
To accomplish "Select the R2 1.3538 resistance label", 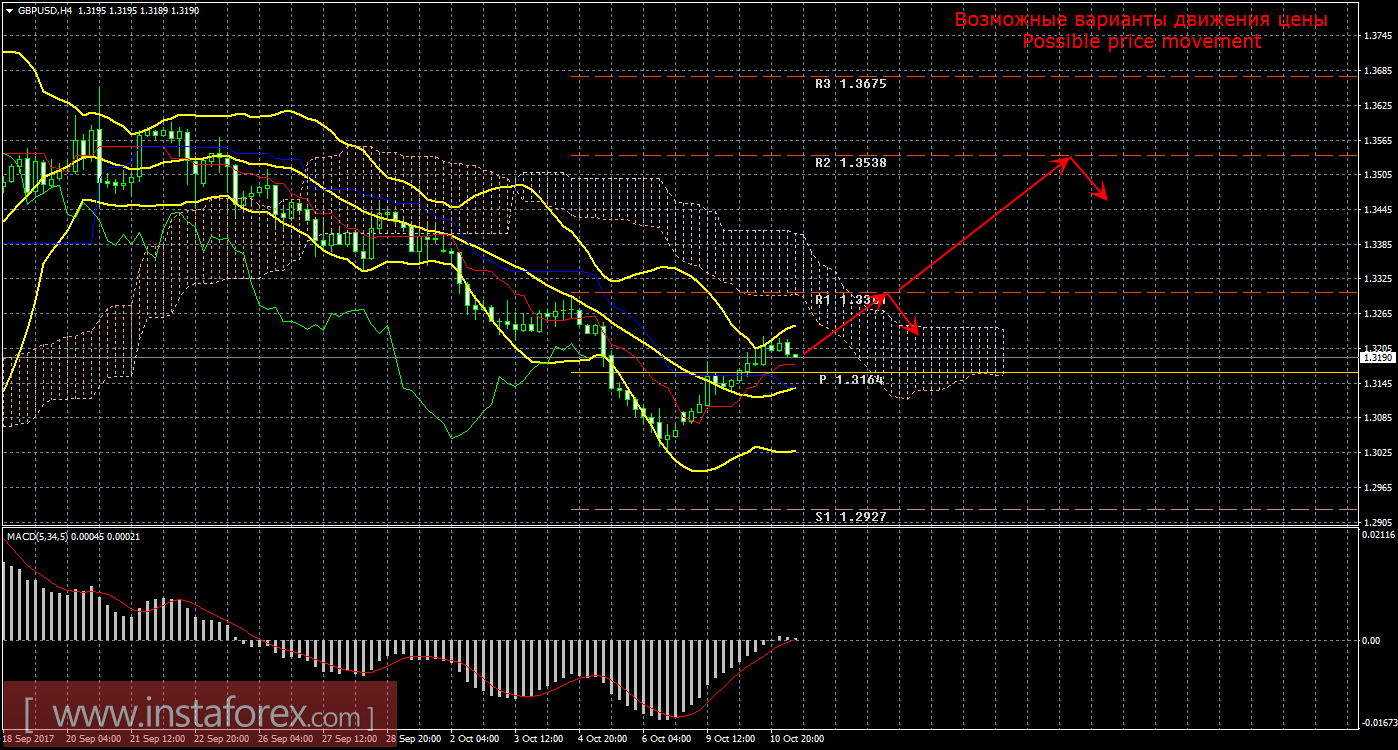I will click(x=850, y=162).
